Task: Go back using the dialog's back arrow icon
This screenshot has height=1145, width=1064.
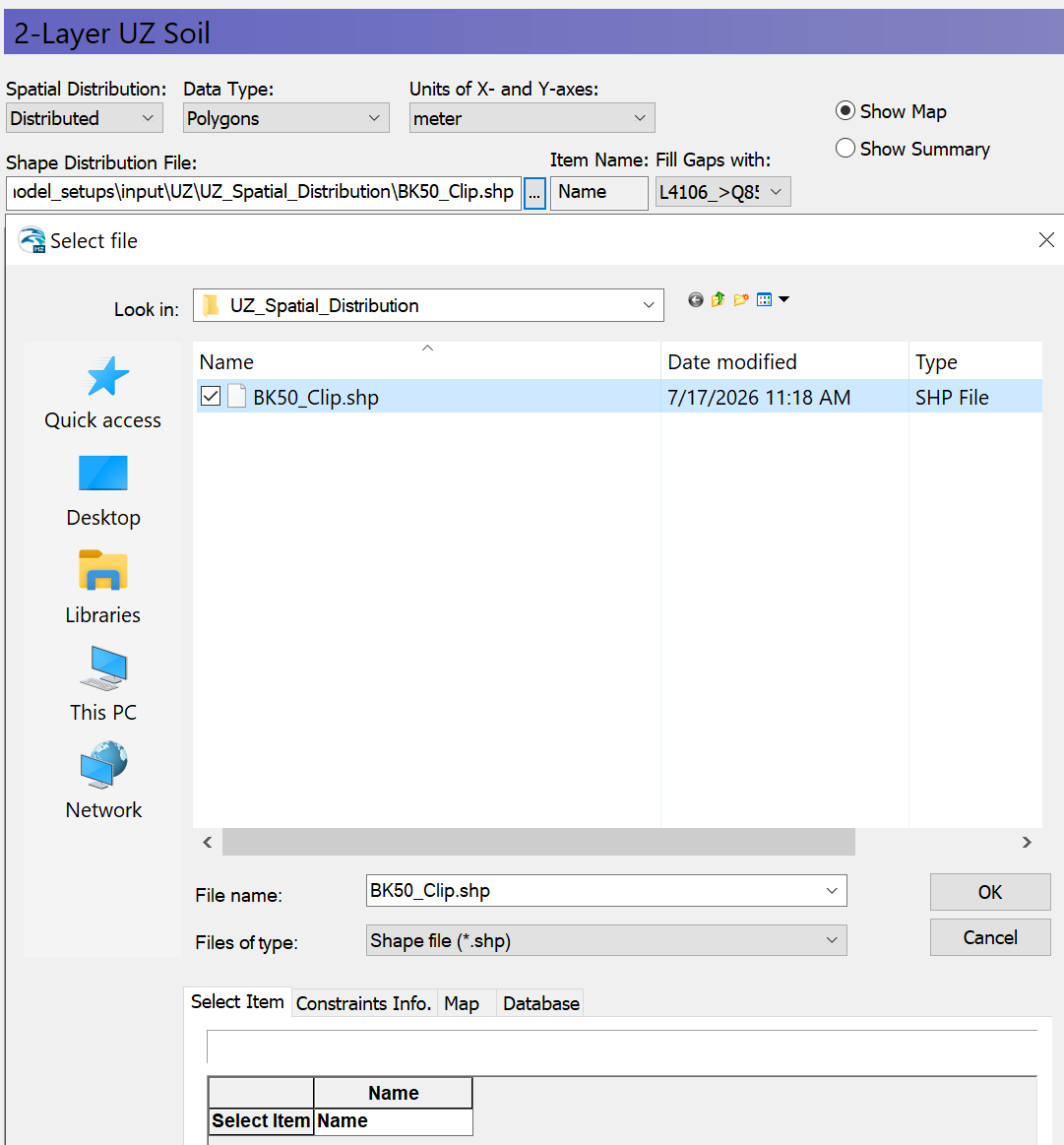Action: pos(695,299)
